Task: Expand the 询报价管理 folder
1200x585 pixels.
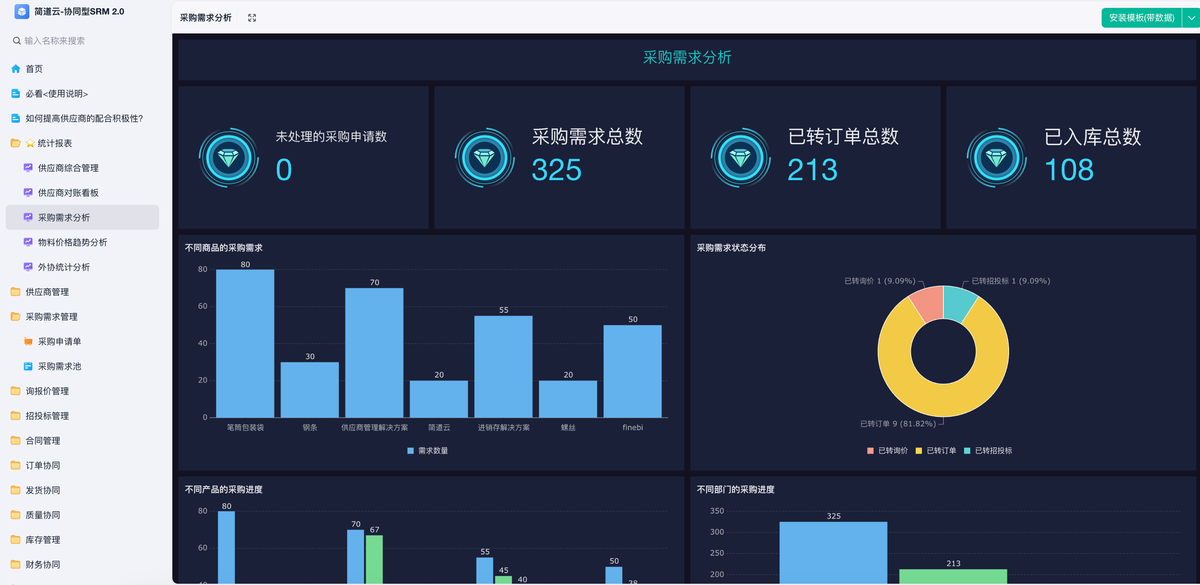Action: point(82,391)
